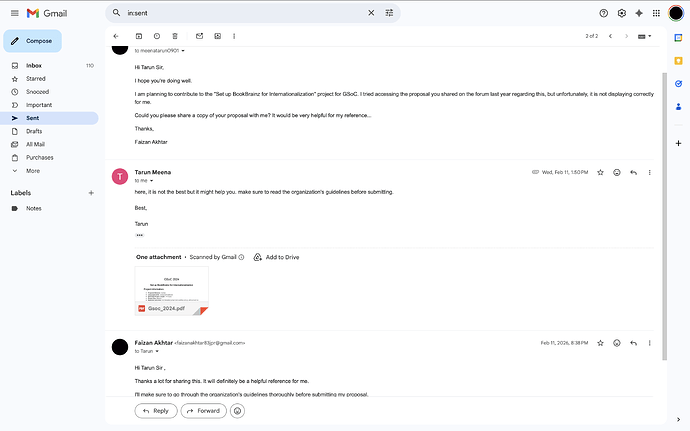Get add-ons with plus icon

click(678, 144)
